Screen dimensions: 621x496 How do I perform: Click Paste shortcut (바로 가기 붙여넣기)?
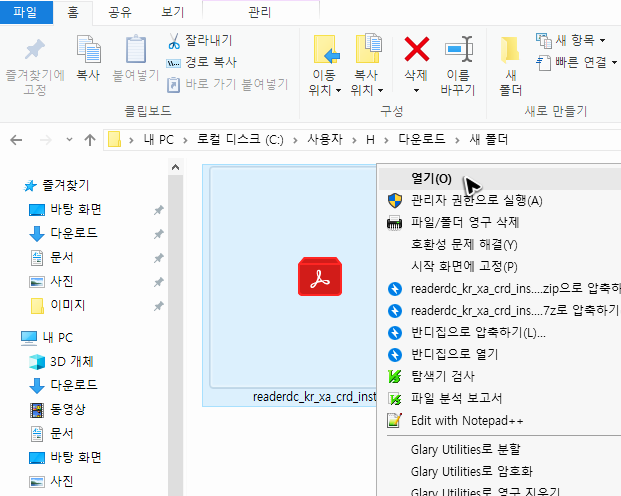(x=227, y=84)
